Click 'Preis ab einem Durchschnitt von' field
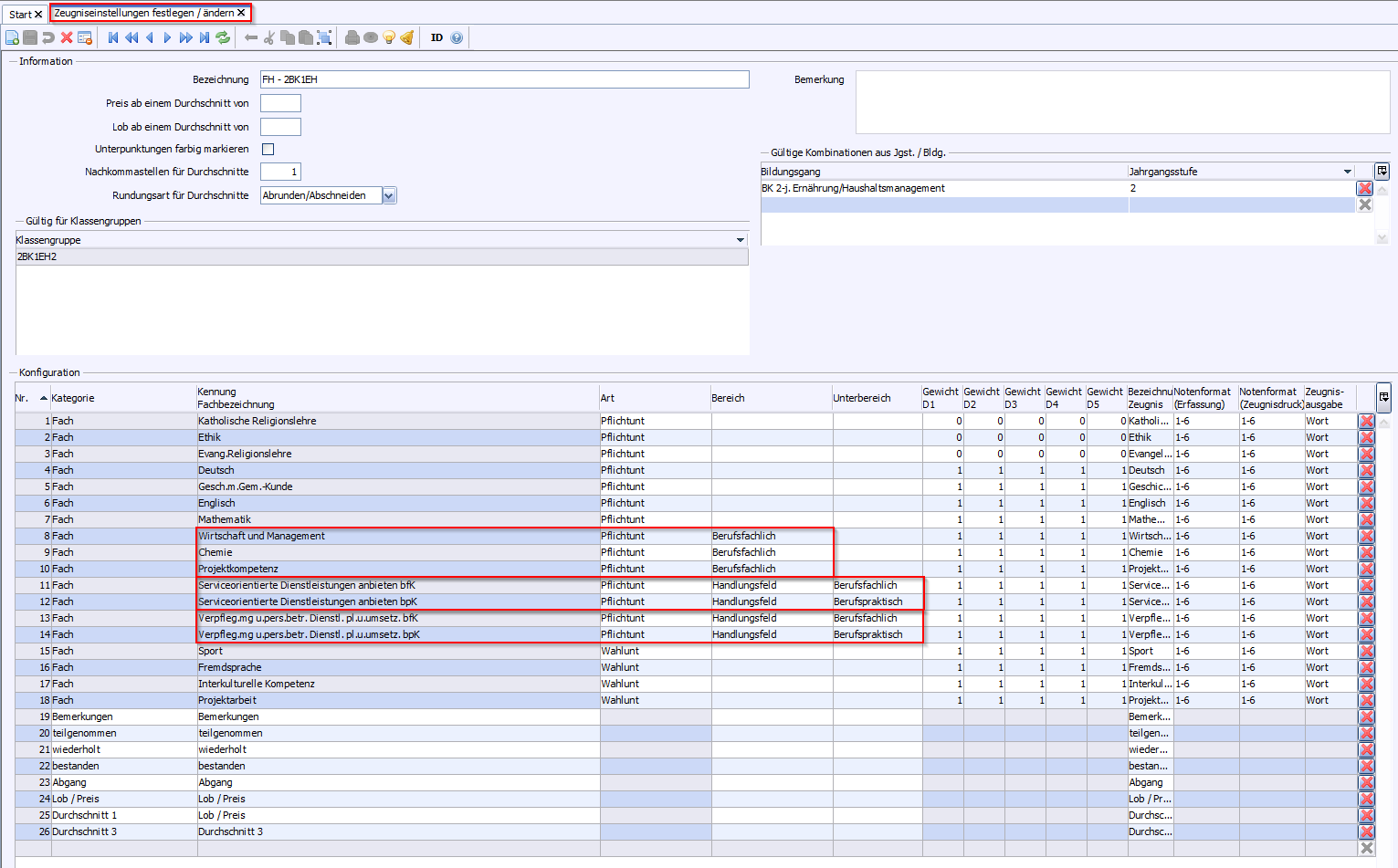The height and width of the screenshot is (868, 1398). pyautogui.click(x=280, y=103)
